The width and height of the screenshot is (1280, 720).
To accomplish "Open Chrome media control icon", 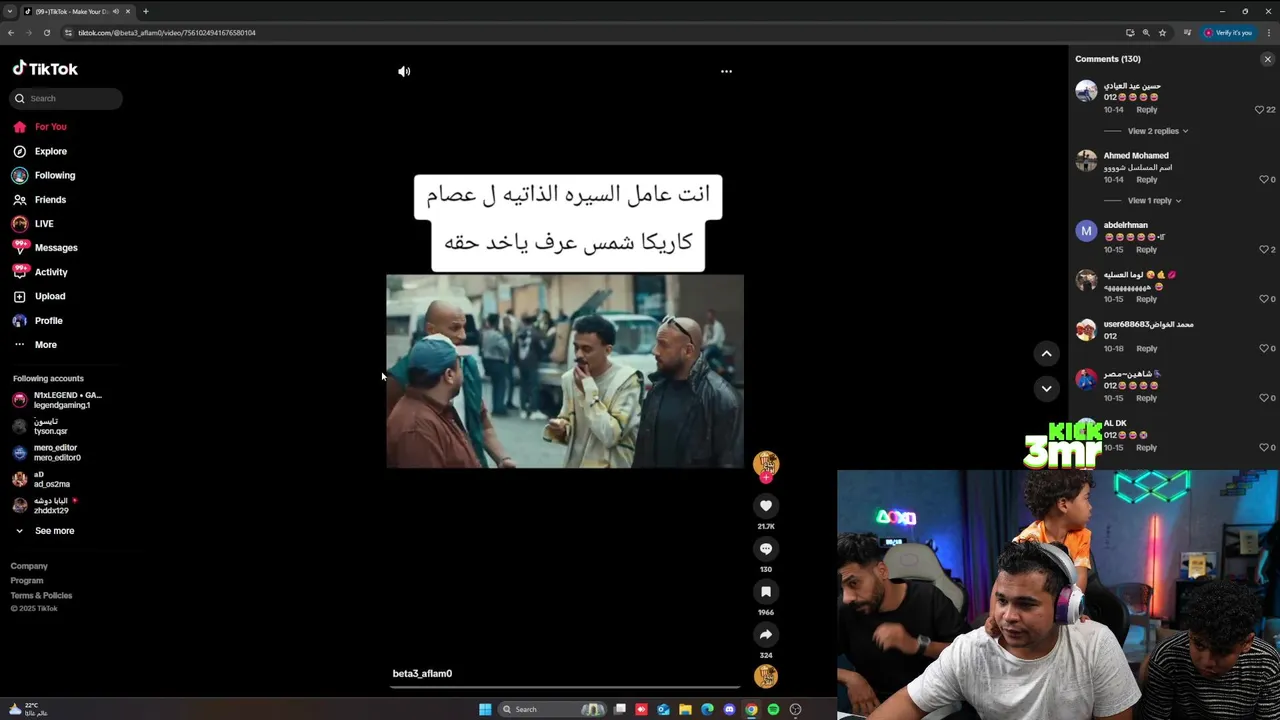I will 1187,33.
